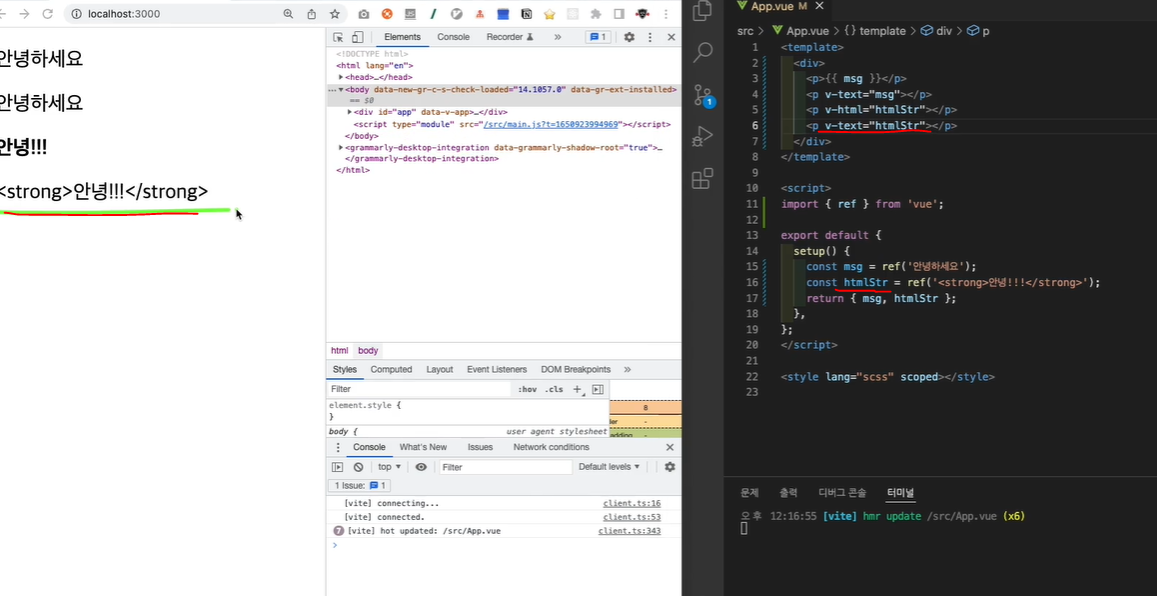
Task: Click the zoom magnifier in address bar
Action: tap(289, 14)
